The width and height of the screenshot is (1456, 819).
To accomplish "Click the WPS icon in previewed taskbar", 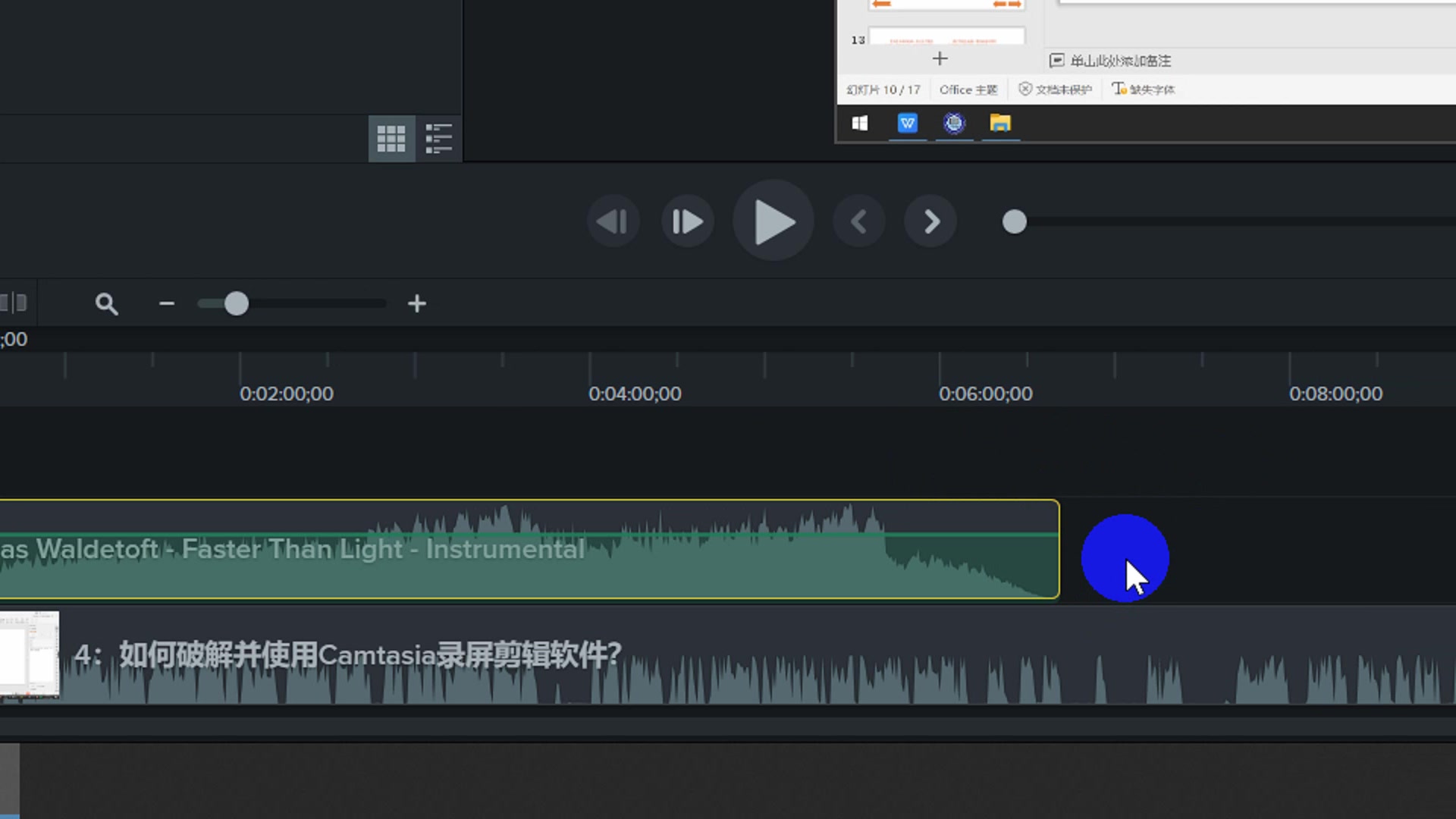I will point(907,123).
